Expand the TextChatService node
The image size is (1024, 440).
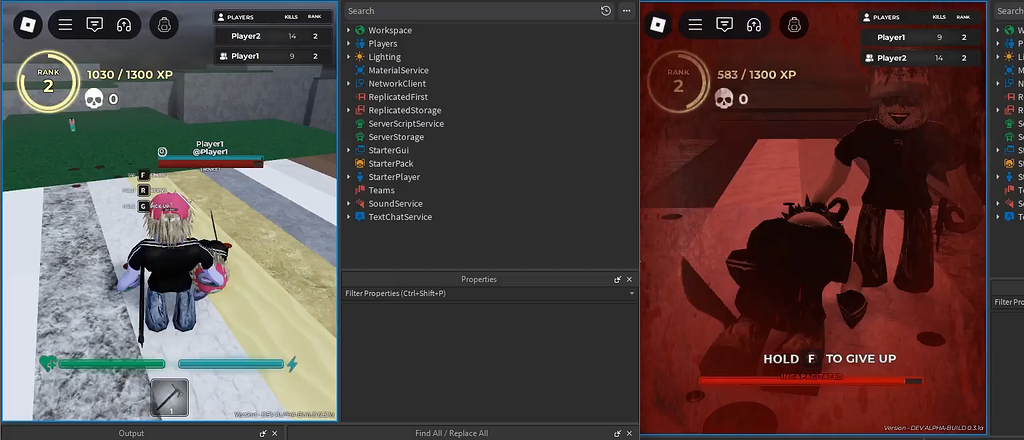[x=349, y=217]
